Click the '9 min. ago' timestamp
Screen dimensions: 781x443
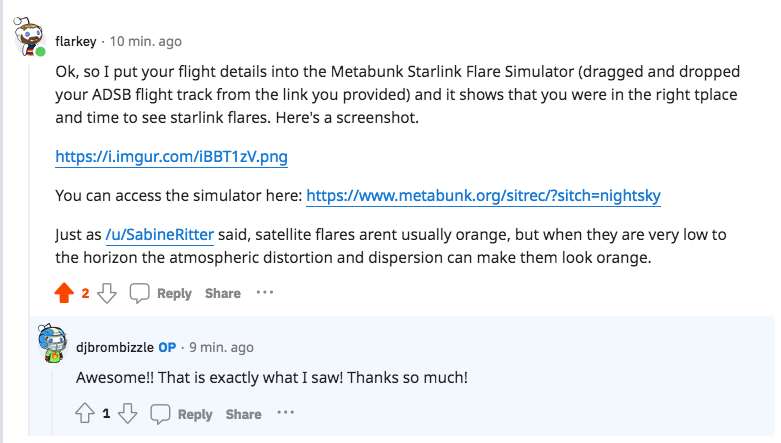pos(220,347)
